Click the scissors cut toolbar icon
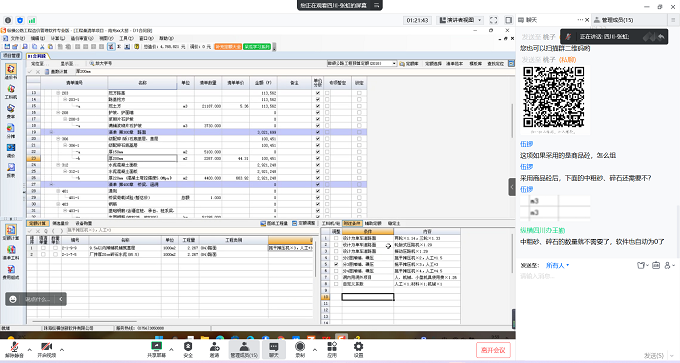 [x=42, y=46]
